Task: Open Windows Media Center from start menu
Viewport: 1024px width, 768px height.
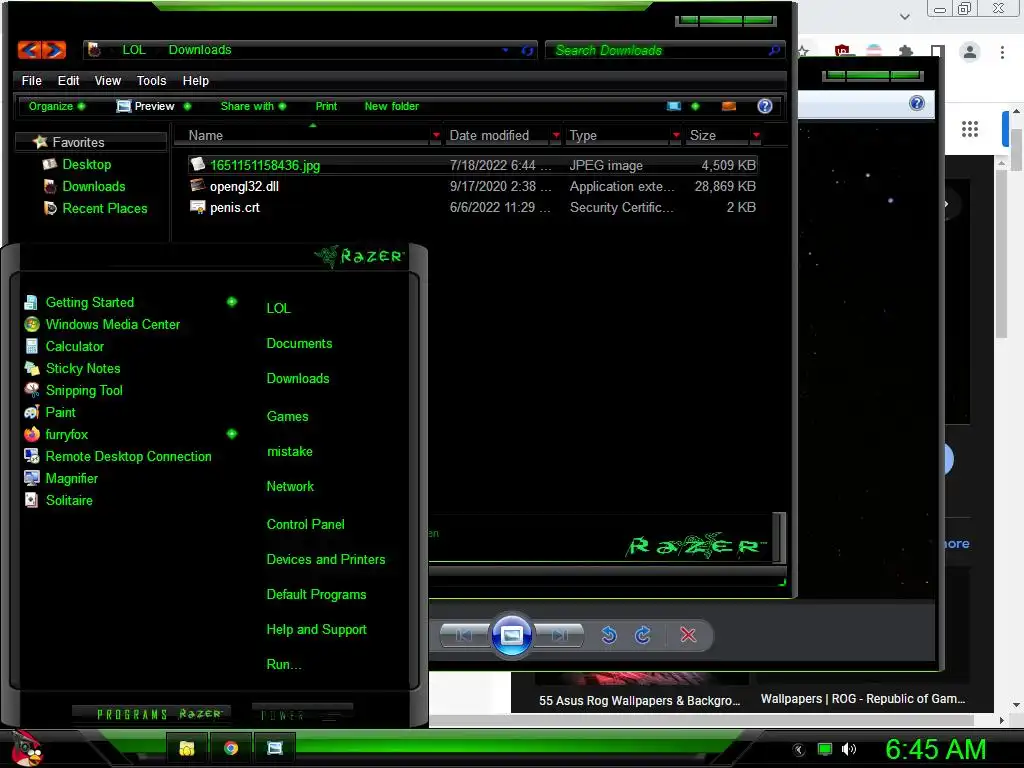Action: tap(102, 325)
